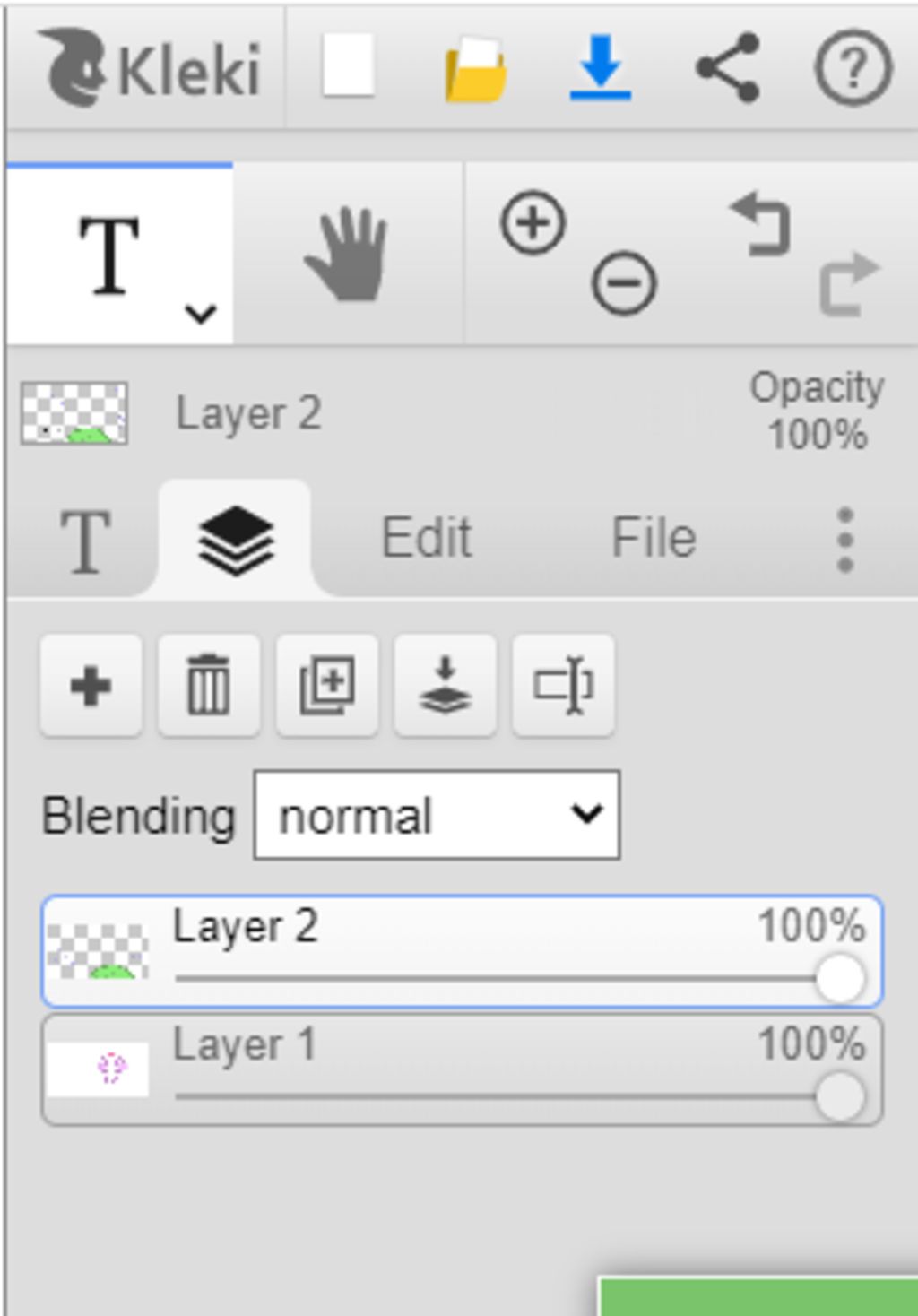Select the Hand pan tool
The image size is (918, 1316).
(348, 255)
